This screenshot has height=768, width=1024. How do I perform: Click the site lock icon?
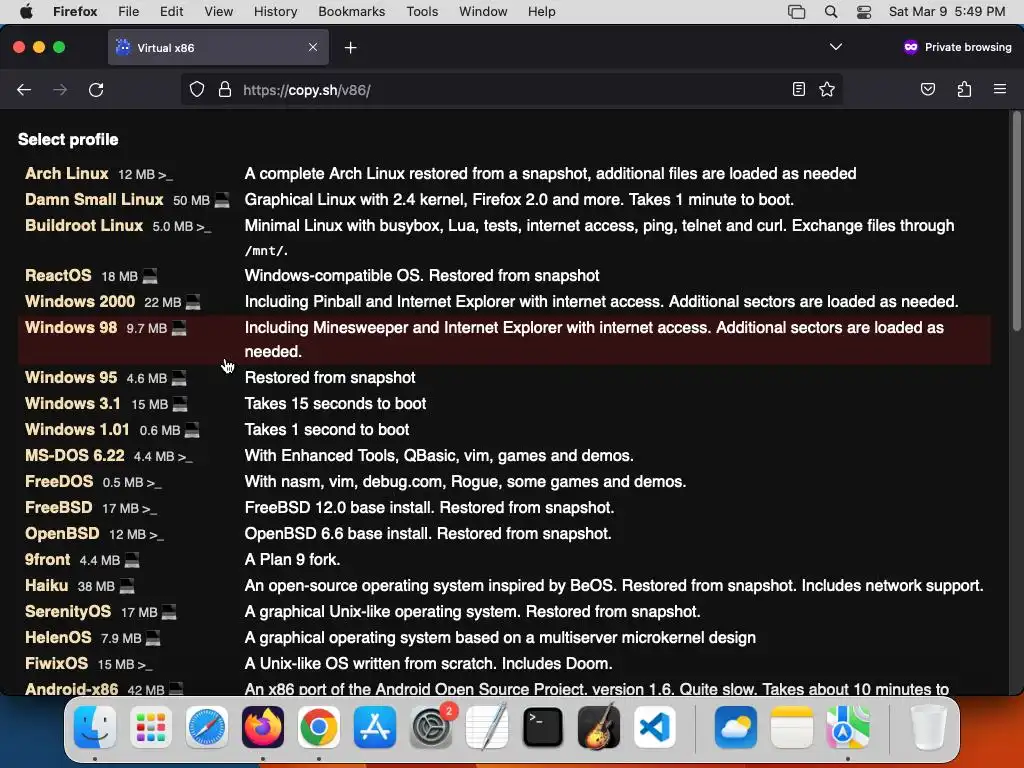(x=225, y=89)
